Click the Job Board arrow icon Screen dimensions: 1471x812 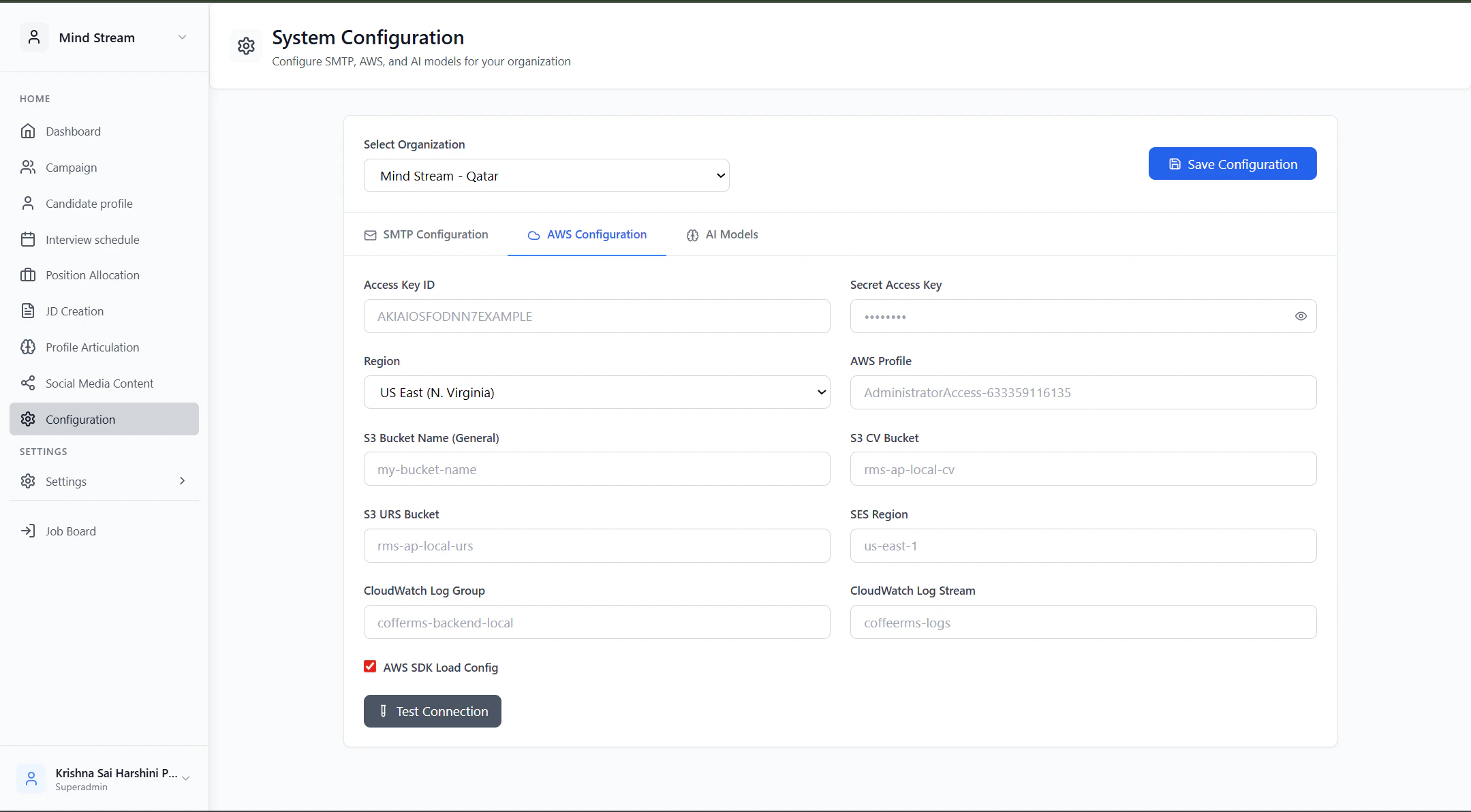[x=28, y=531]
